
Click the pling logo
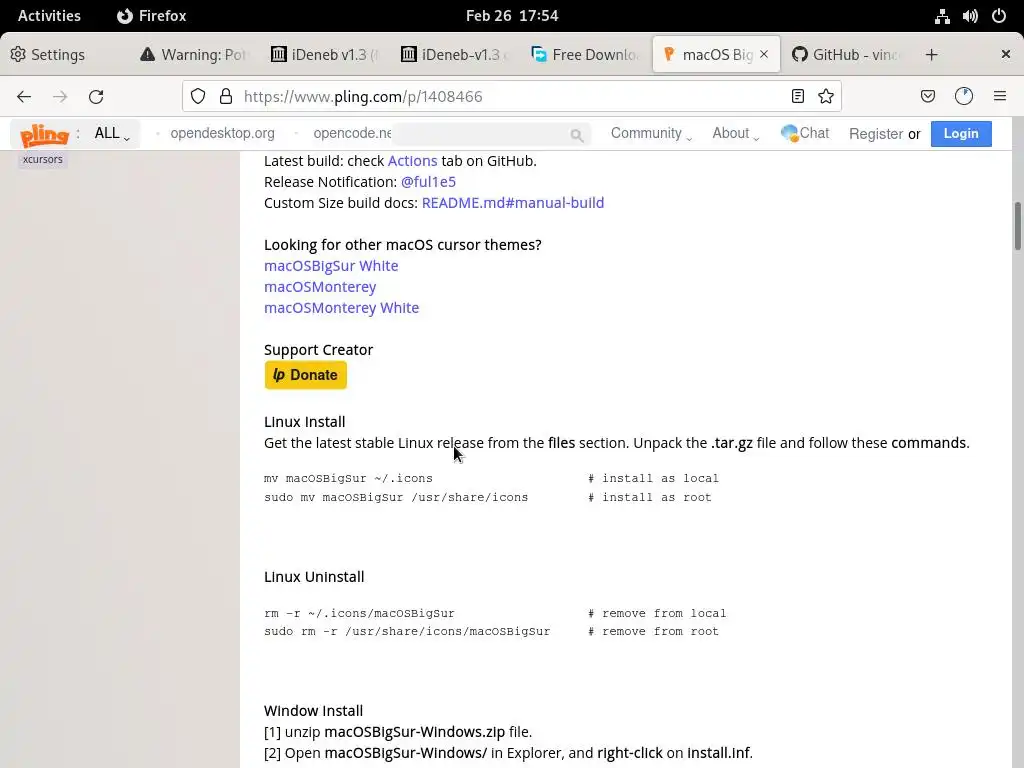44,135
